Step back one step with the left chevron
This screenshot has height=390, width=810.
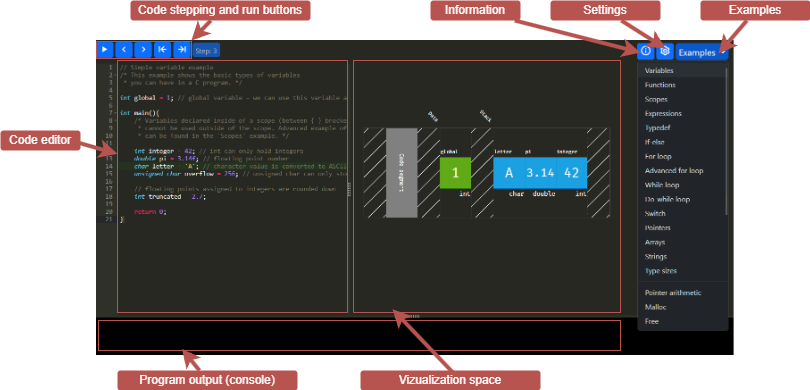click(x=124, y=50)
